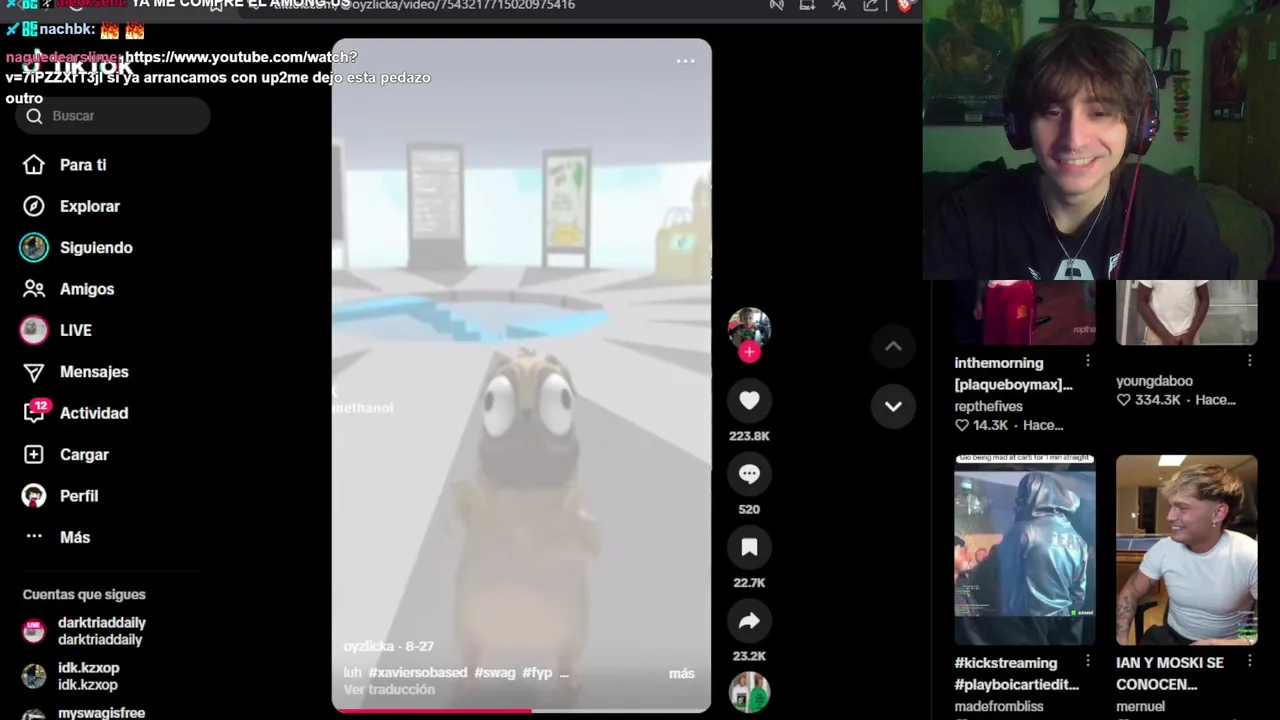Click the share icon in browser address bar
This screenshot has height=720, width=1280.
pos(871,5)
